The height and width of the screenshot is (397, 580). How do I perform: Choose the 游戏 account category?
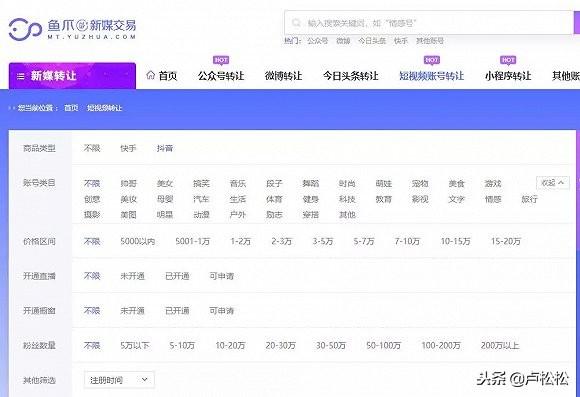tap(493, 184)
